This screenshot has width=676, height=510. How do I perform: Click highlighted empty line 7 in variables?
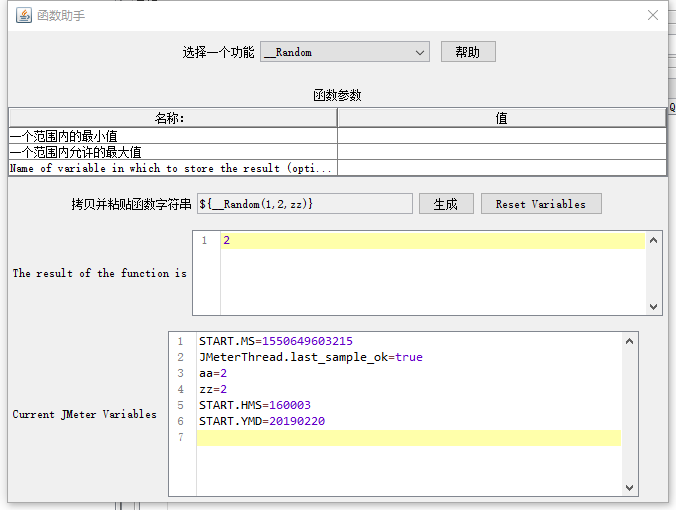click(409, 438)
